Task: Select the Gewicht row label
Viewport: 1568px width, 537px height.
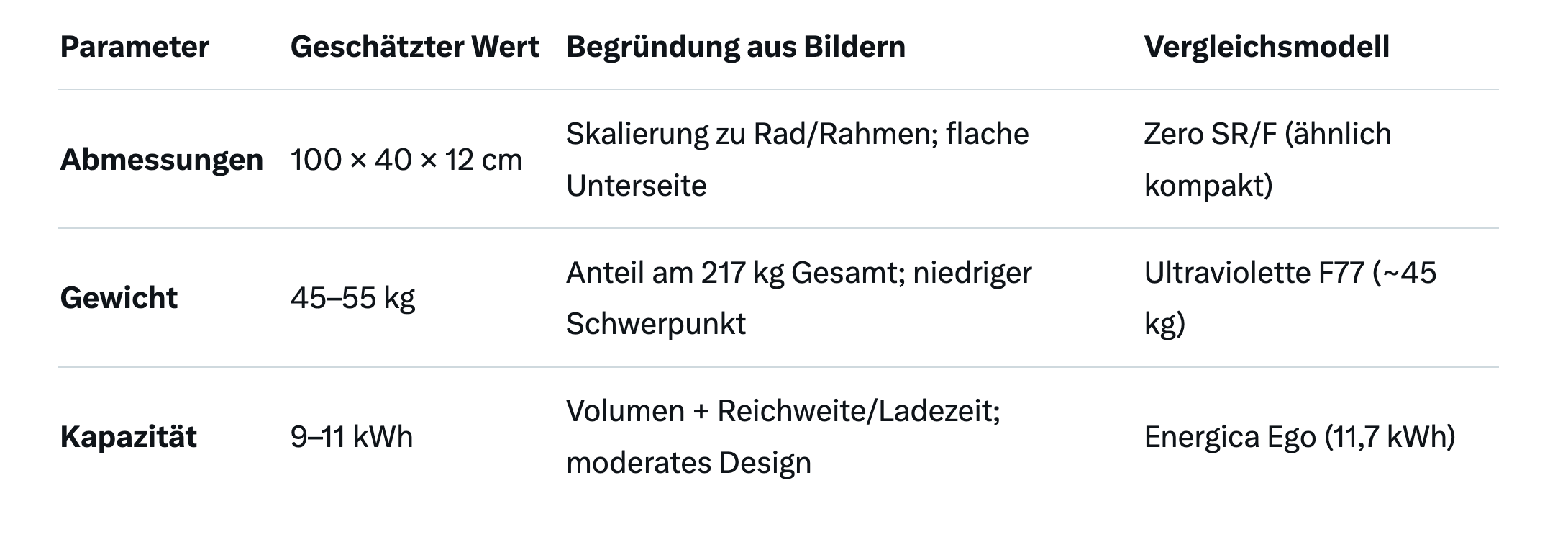Action: coord(119,298)
